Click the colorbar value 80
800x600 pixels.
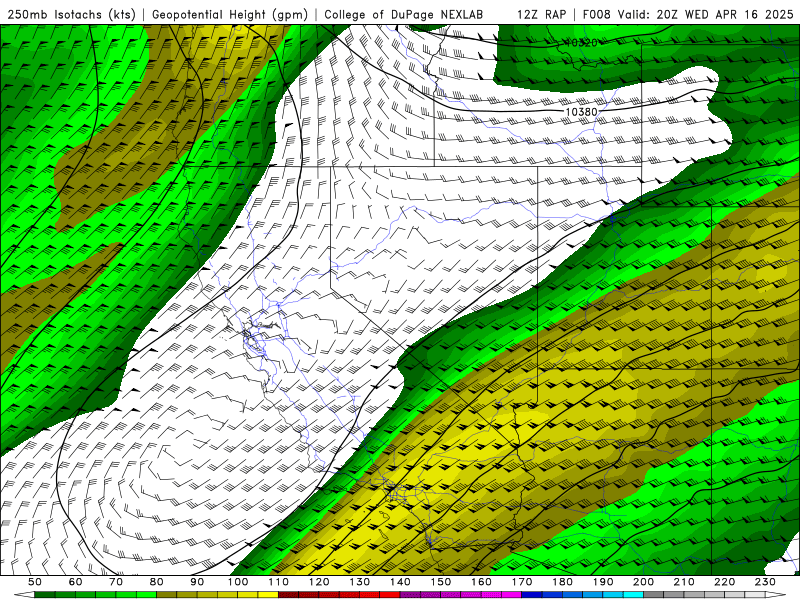(157, 582)
